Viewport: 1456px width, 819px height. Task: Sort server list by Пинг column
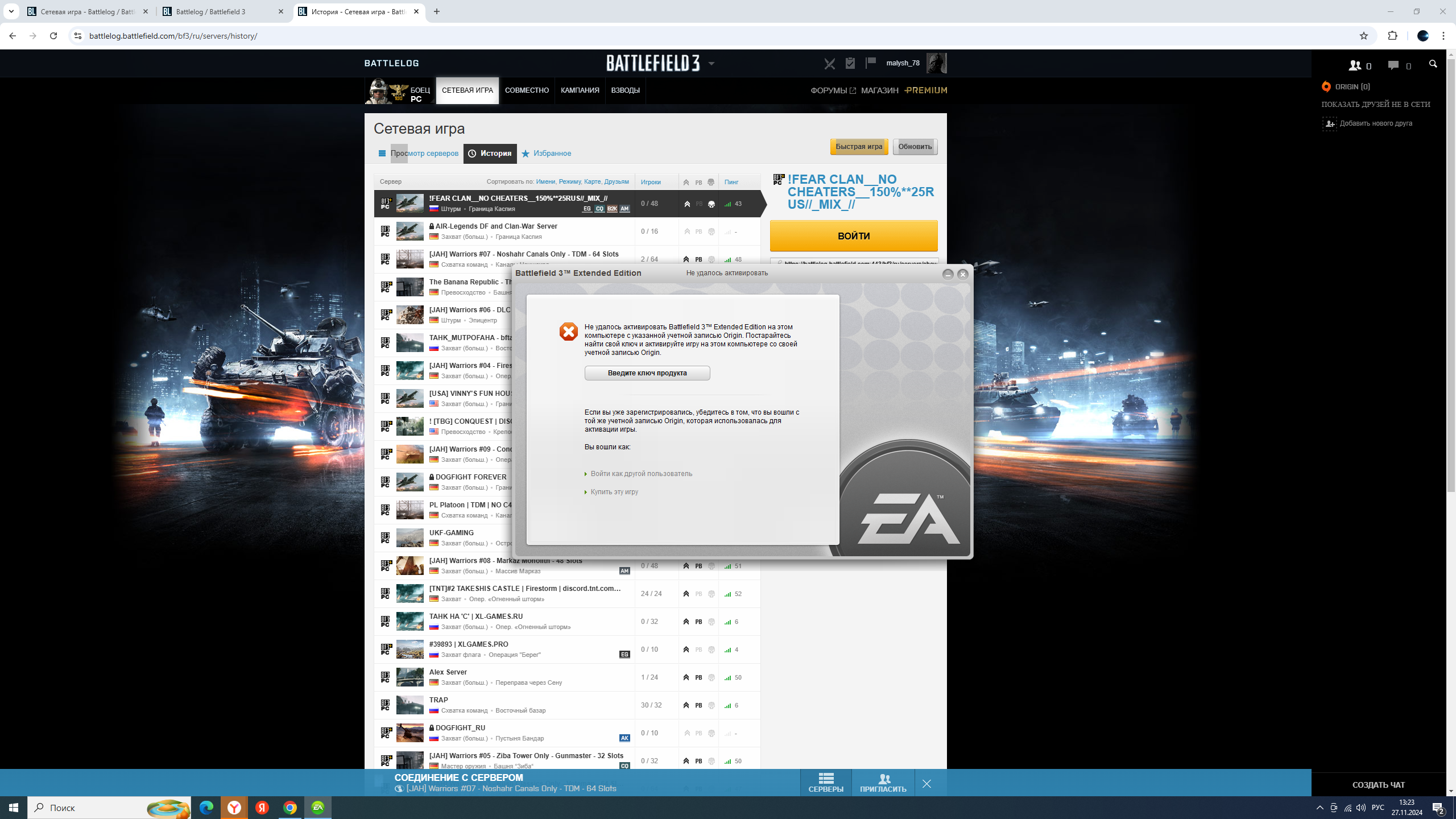(731, 182)
